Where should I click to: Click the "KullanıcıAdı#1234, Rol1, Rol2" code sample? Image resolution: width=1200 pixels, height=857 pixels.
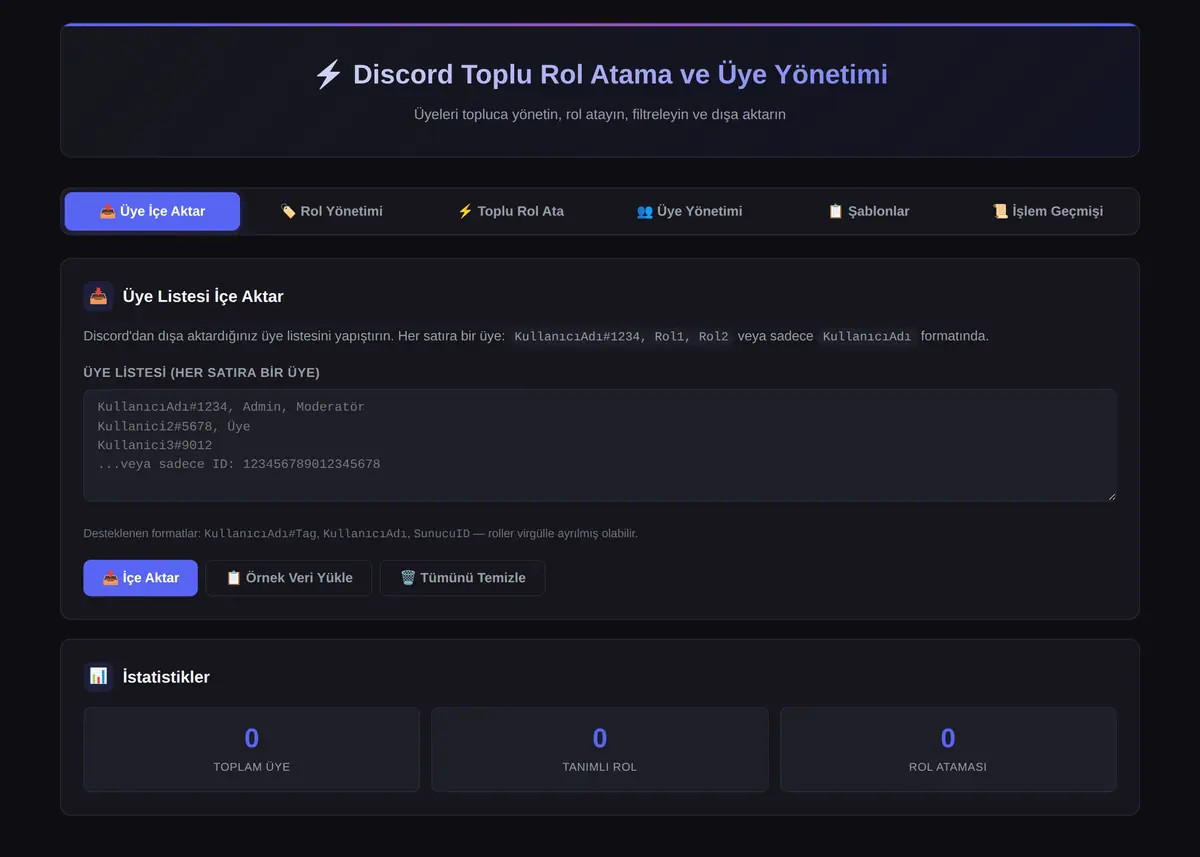pyautogui.click(x=621, y=336)
